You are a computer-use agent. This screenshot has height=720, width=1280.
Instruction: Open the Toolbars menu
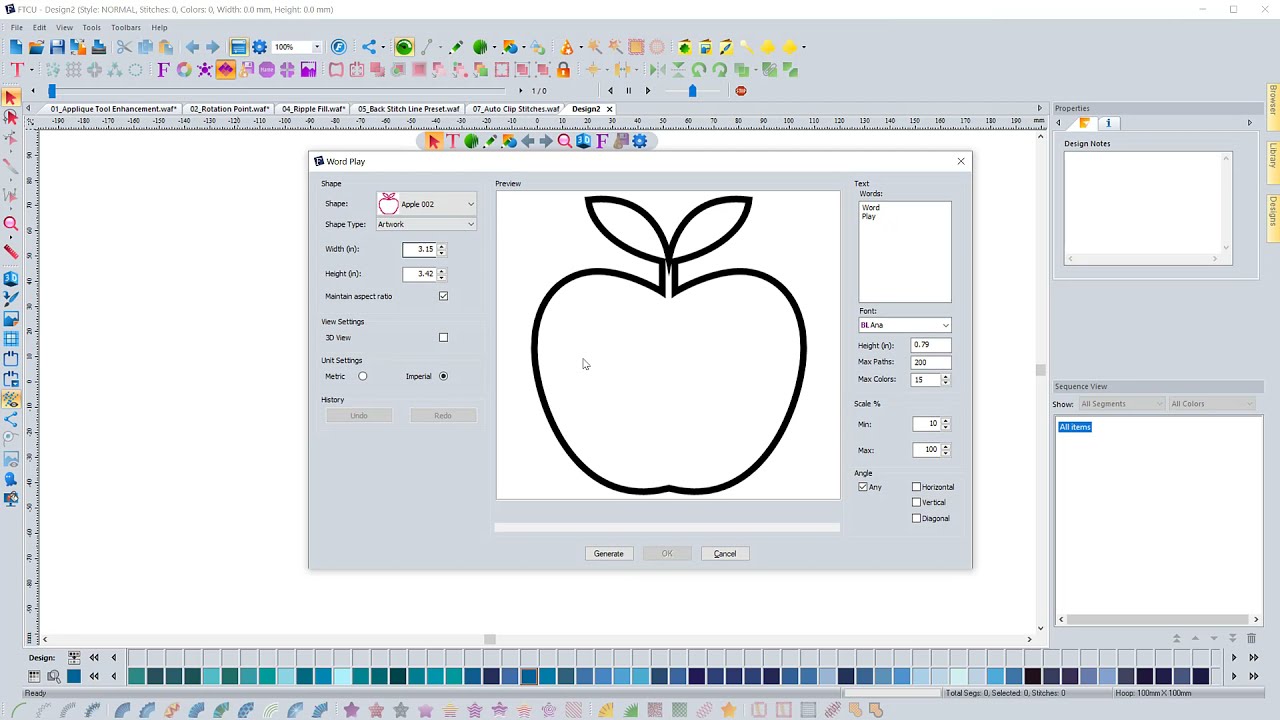(126, 28)
